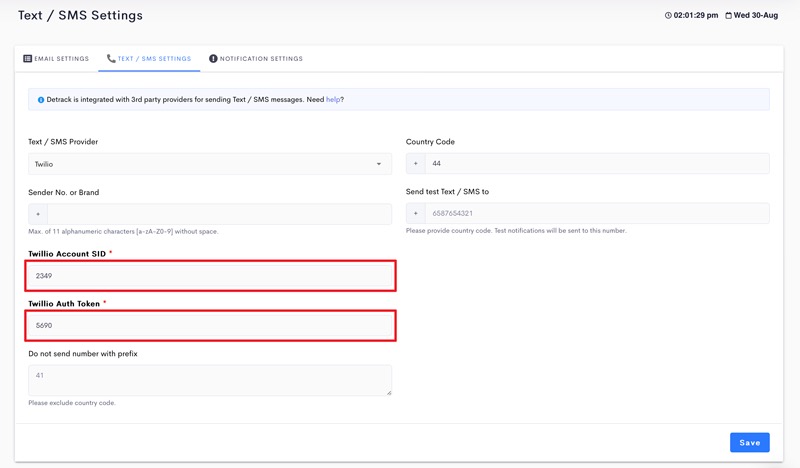Click the Notification Settings exclamation icon
Image resolution: width=800 pixels, height=468 pixels.
213,59
